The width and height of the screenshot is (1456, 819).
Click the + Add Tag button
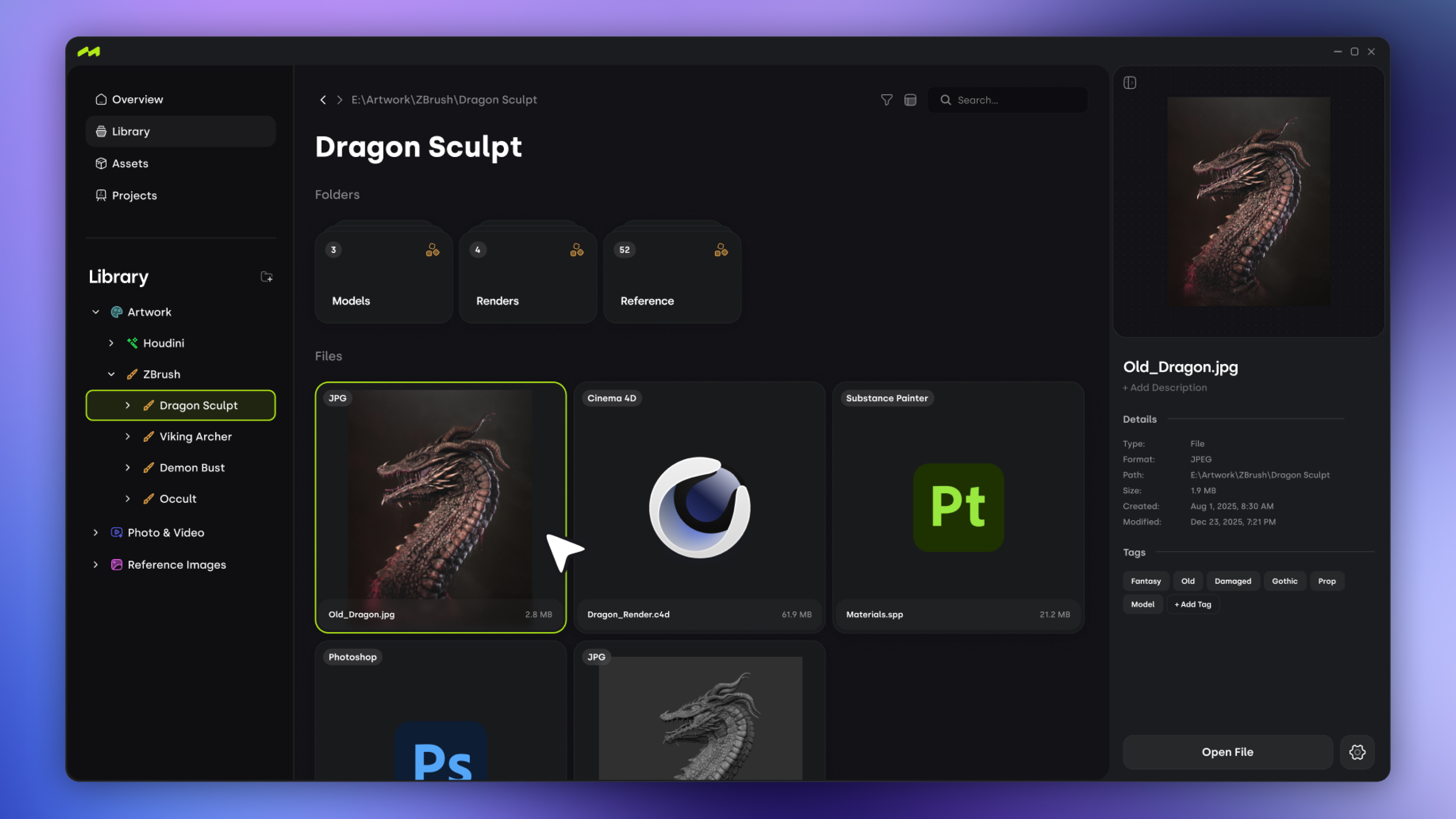pyautogui.click(x=1192, y=604)
